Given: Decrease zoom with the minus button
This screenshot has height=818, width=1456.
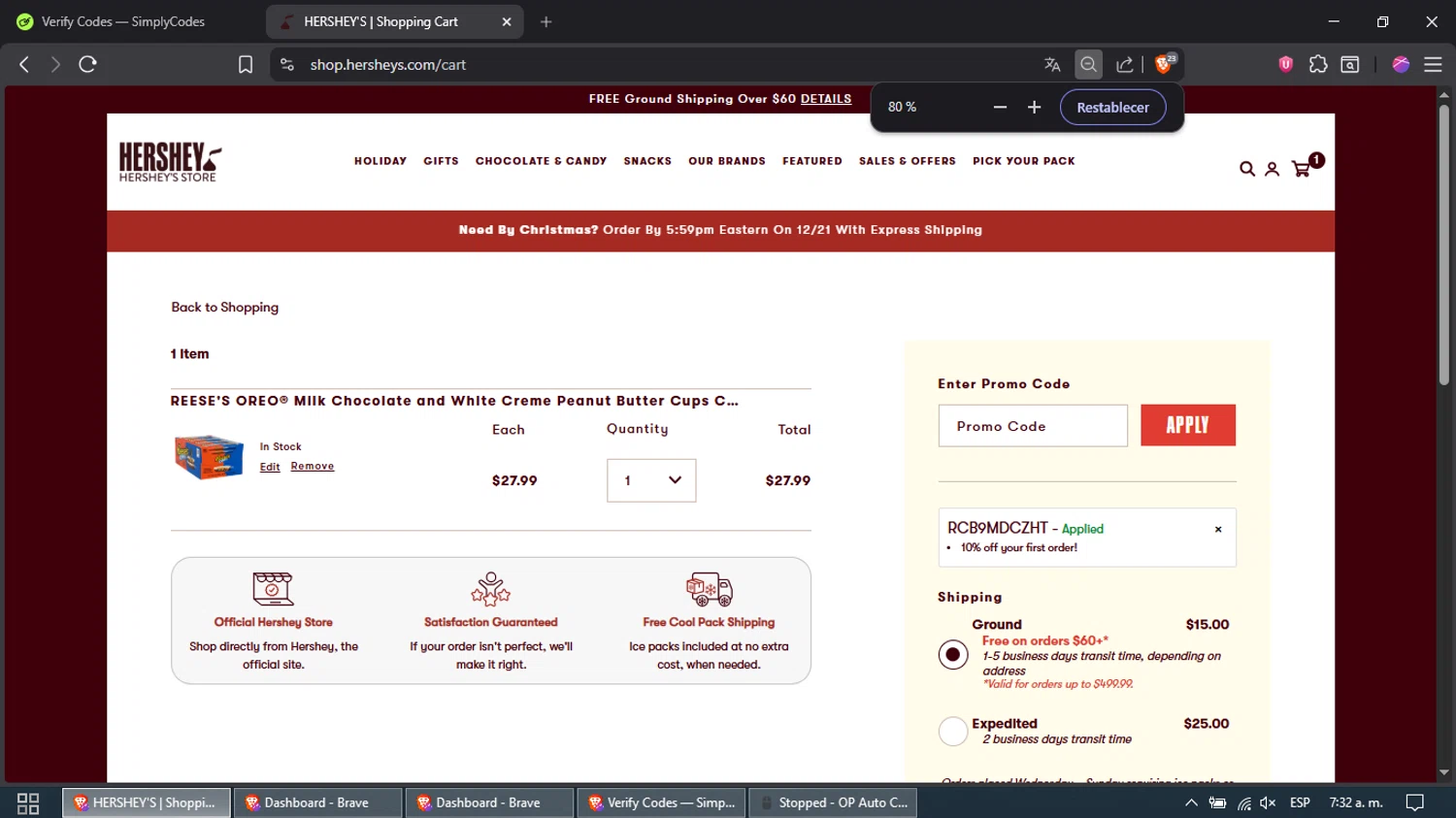Looking at the screenshot, I should pyautogui.click(x=1000, y=107).
